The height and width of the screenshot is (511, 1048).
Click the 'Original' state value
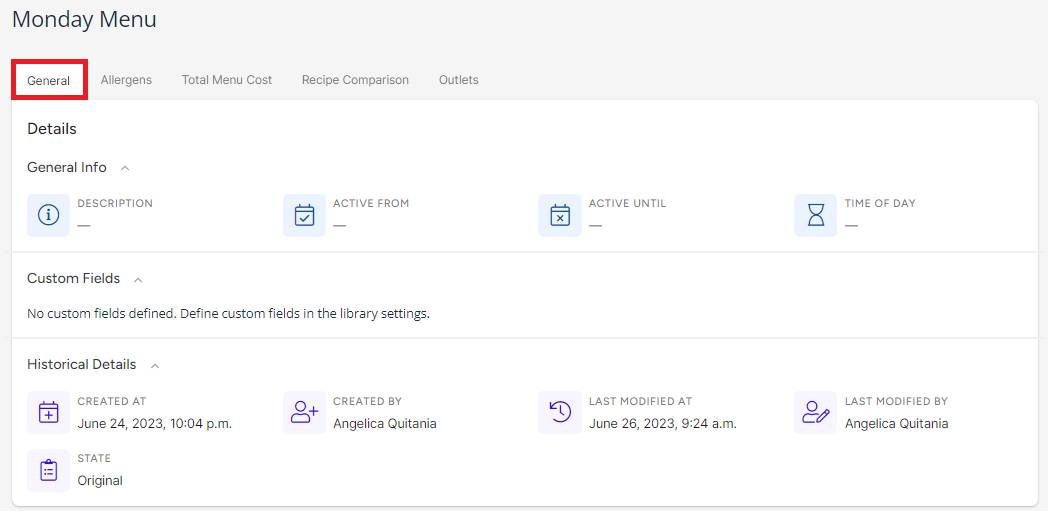pyautogui.click(x=100, y=480)
